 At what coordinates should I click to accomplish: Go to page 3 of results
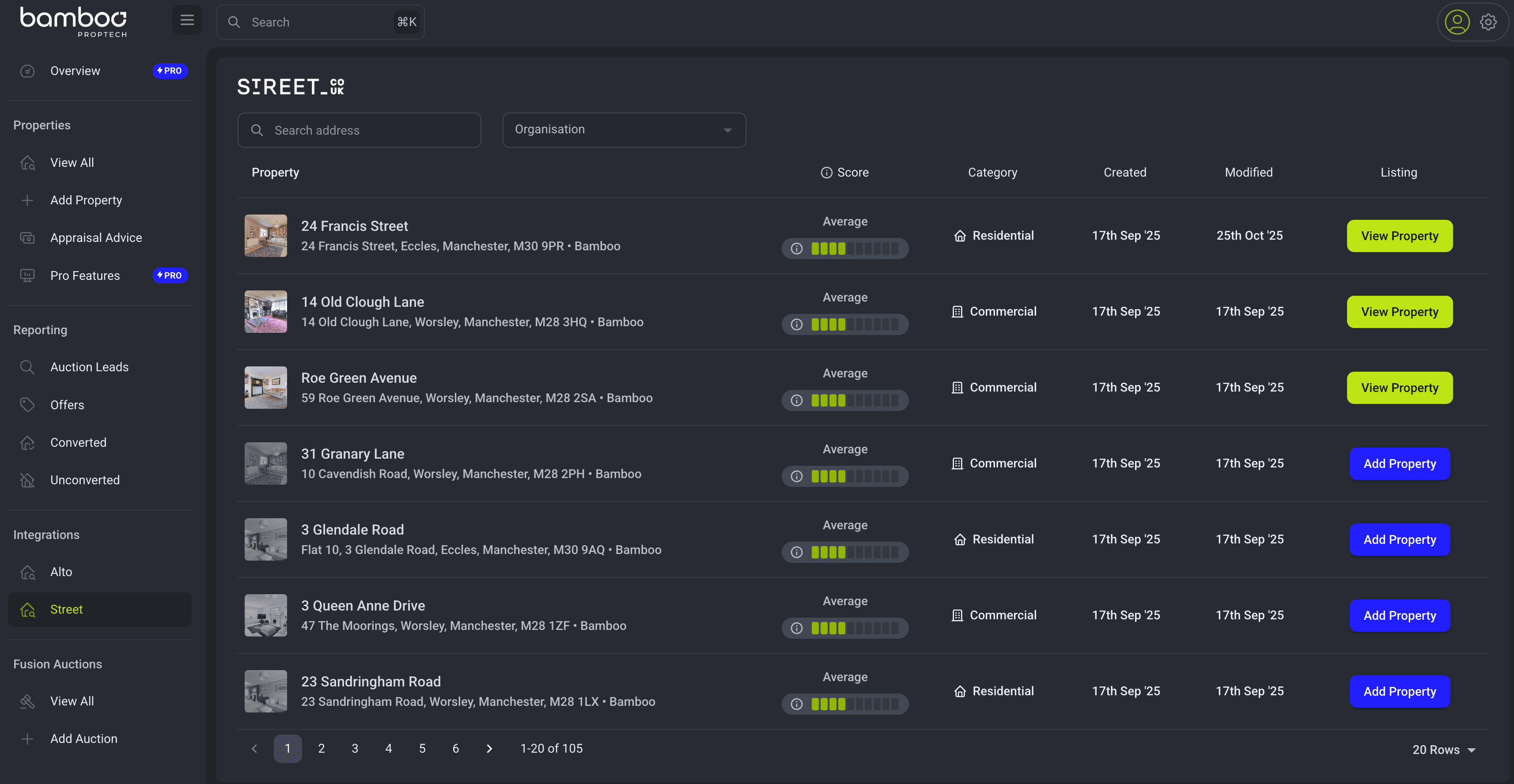point(354,748)
